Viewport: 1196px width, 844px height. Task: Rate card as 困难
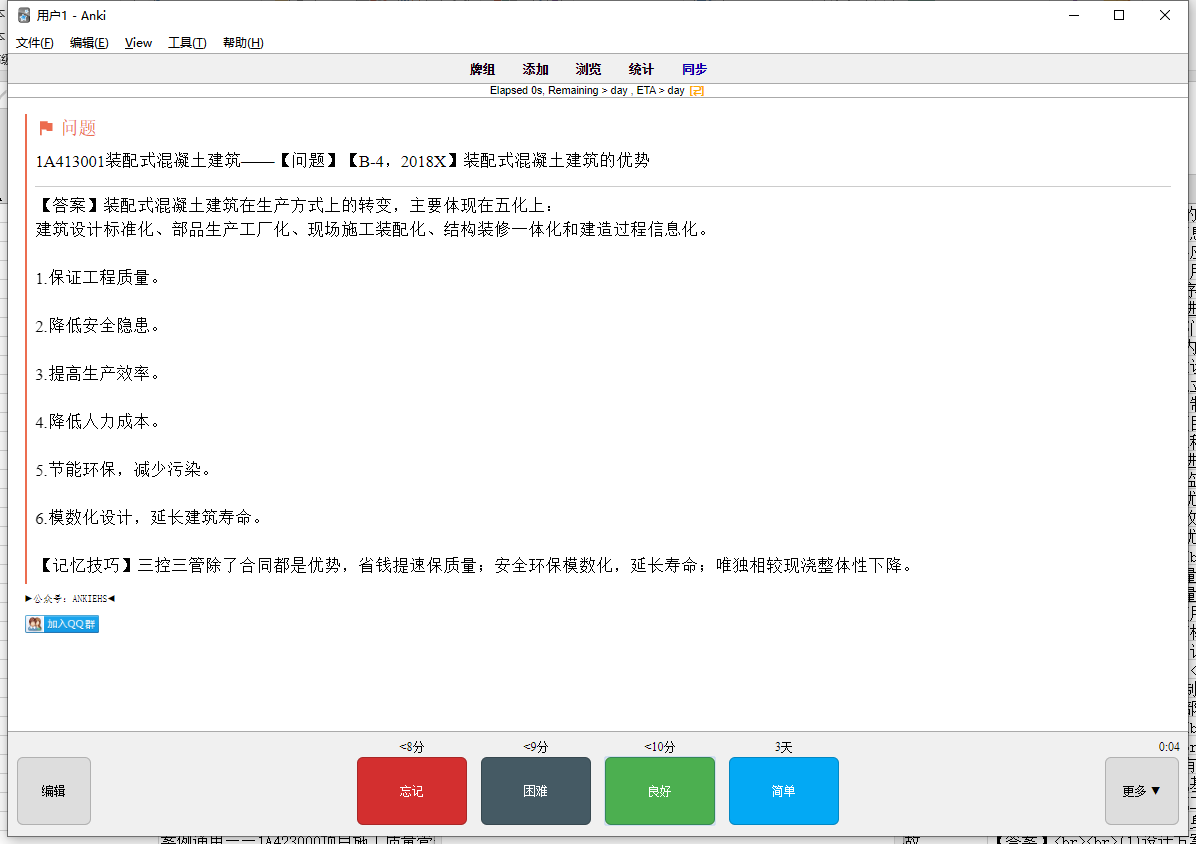coord(535,791)
